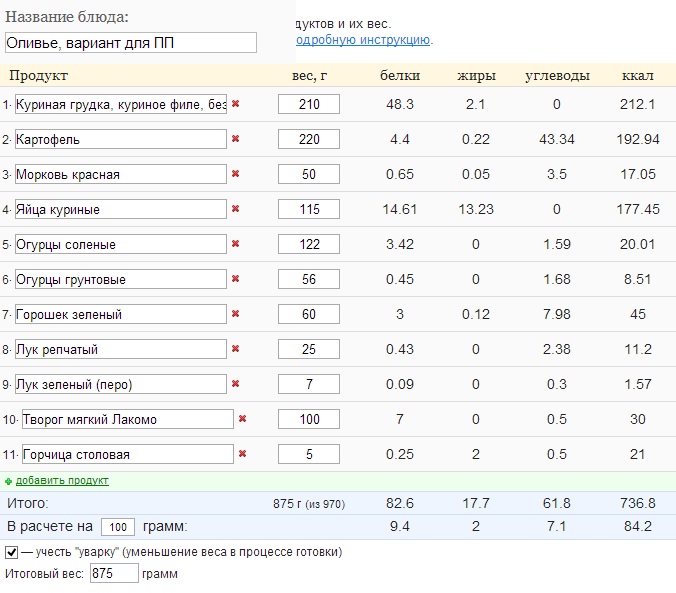Delete the Яйца куриные product
676x593 pixels.
coord(235,209)
